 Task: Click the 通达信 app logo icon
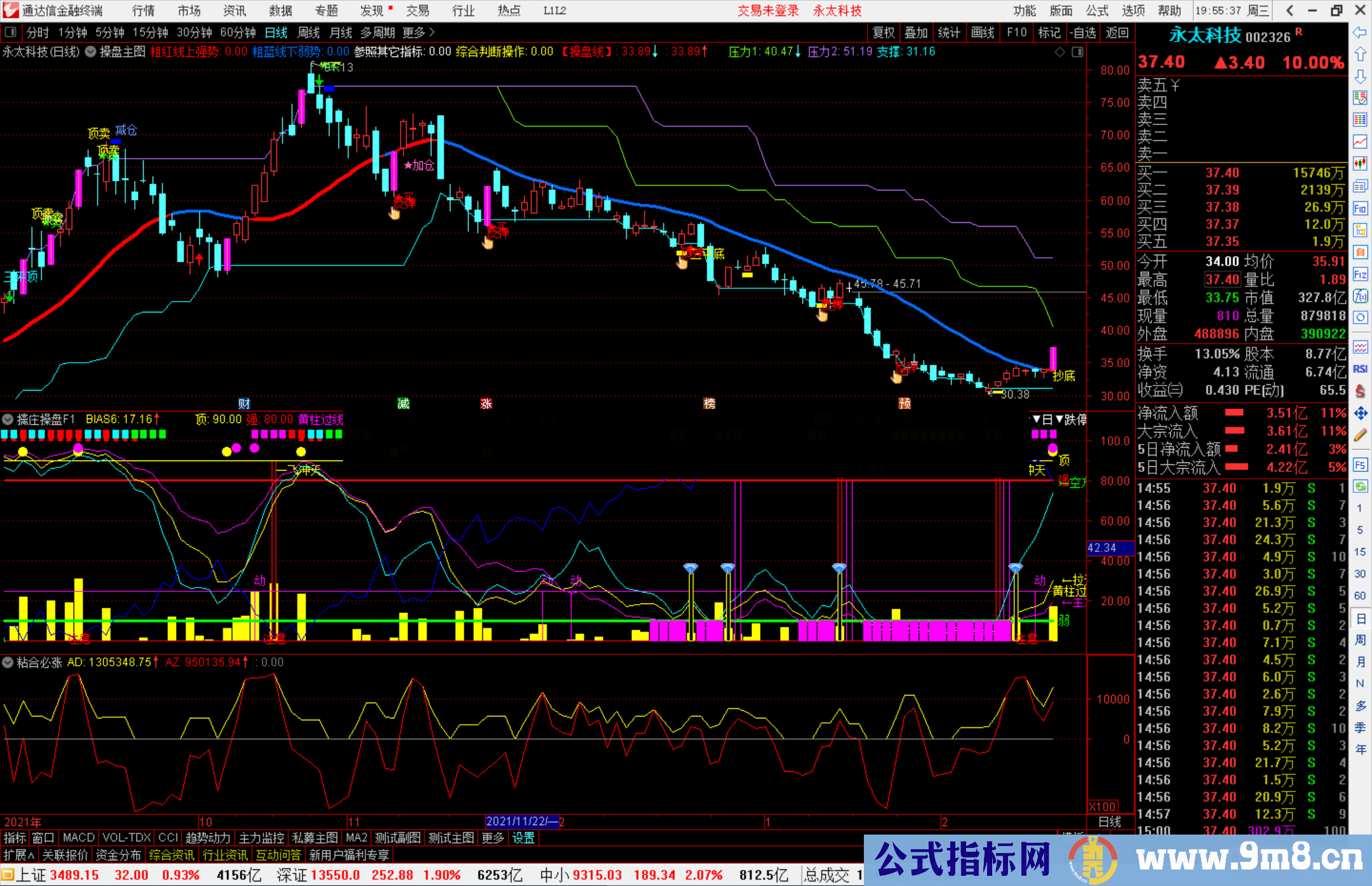[10, 10]
